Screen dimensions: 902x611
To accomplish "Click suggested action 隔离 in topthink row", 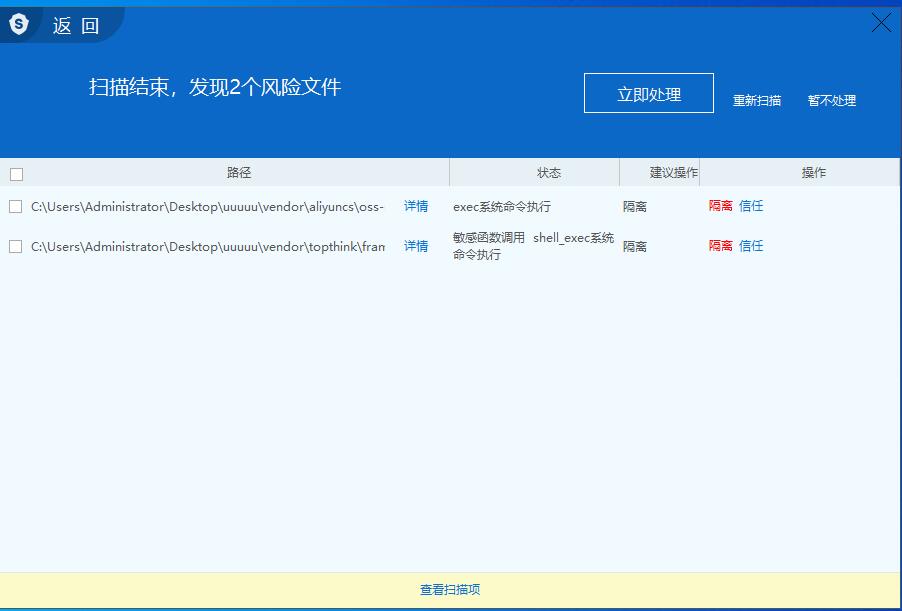I will tap(635, 247).
